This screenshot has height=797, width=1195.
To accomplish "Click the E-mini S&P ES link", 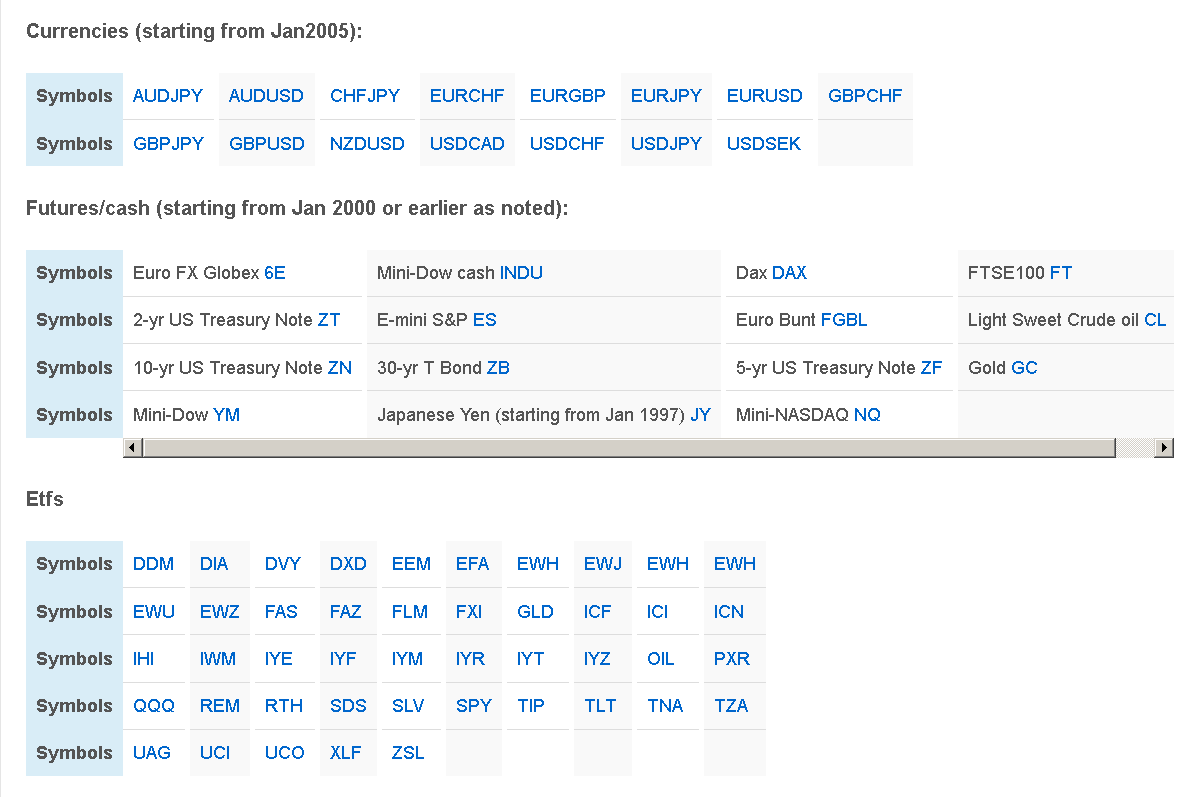I will tap(485, 320).
